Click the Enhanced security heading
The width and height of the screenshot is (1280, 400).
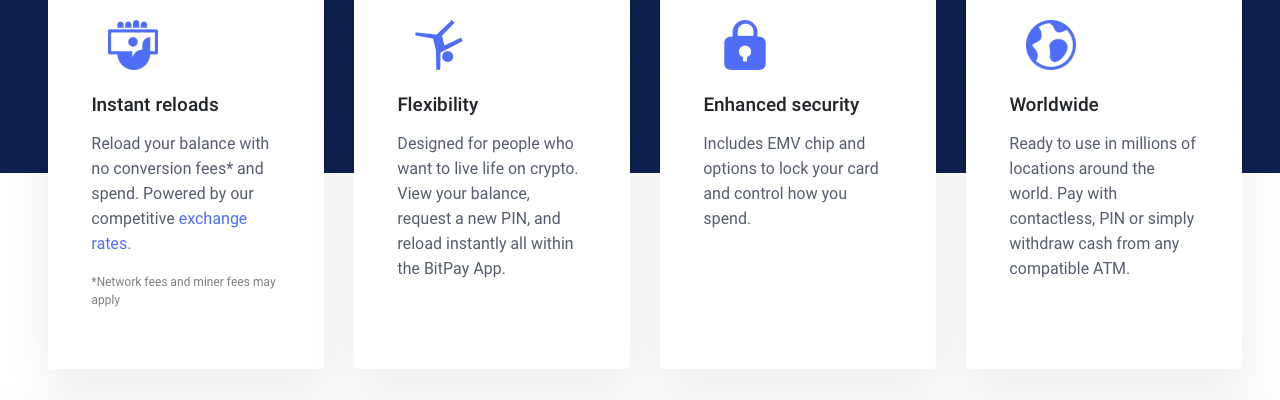pyautogui.click(x=781, y=105)
